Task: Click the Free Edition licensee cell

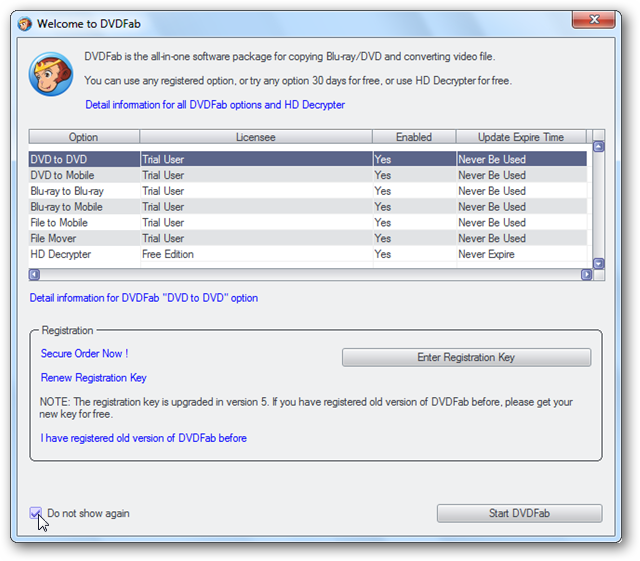Action: (x=256, y=254)
